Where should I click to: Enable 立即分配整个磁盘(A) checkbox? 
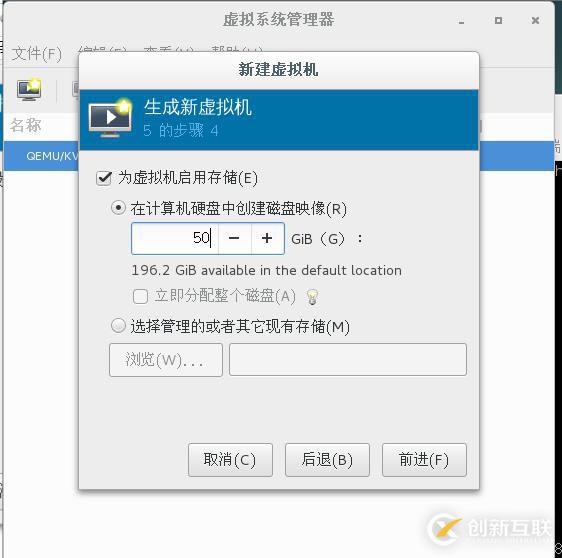click(x=140, y=296)
